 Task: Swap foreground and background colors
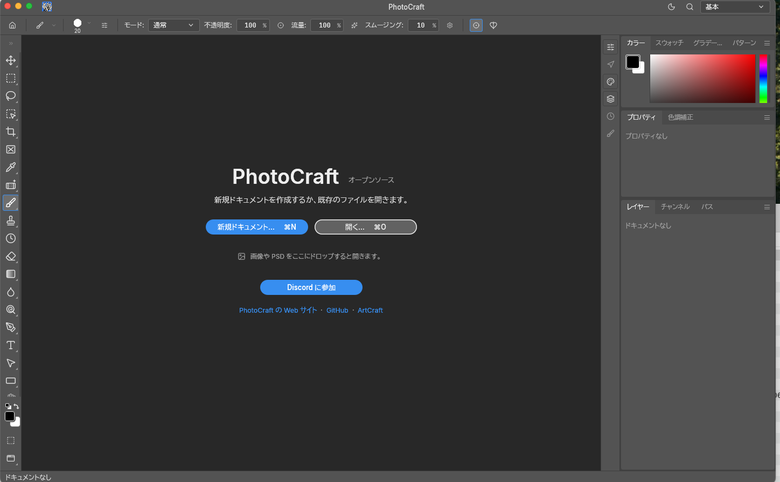[x=16, y=406]
